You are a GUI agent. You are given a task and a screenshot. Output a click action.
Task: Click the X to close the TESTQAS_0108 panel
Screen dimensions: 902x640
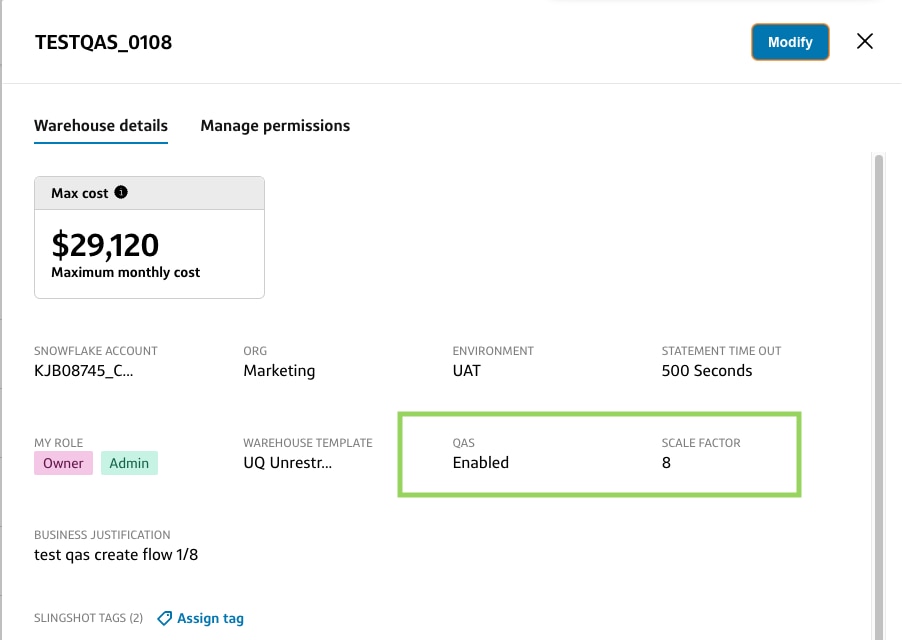point(864,42)
